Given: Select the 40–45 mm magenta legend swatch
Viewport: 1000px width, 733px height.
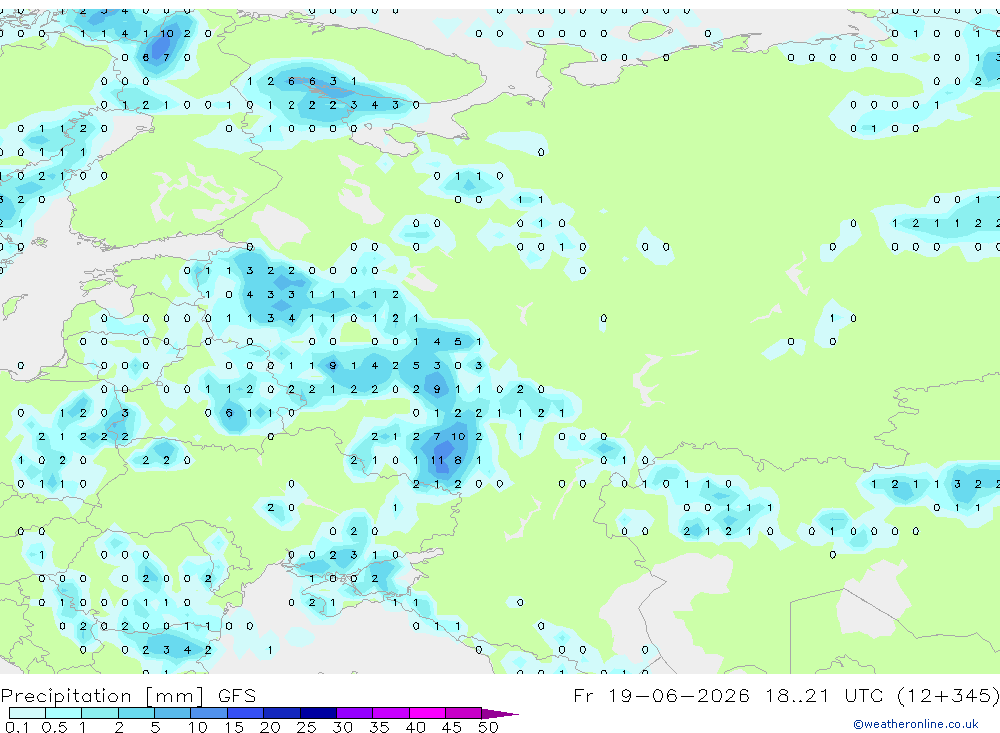Looking at the screenshot, I should tap(427, 713).
